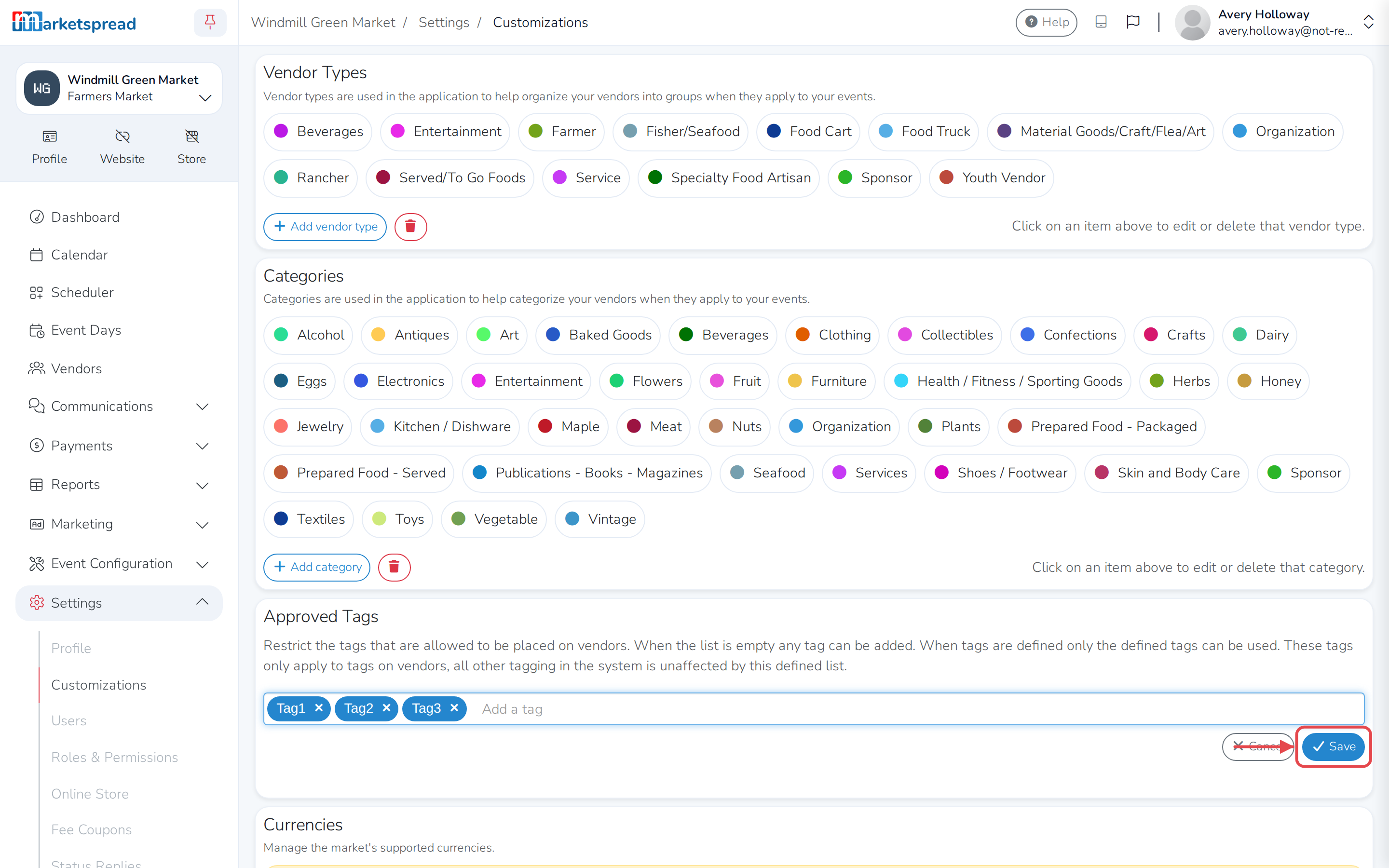Delete category with the red trash icon
The width and height of the screenshot is (1389, 868).
pyautogui.click(x=394, y=567)
